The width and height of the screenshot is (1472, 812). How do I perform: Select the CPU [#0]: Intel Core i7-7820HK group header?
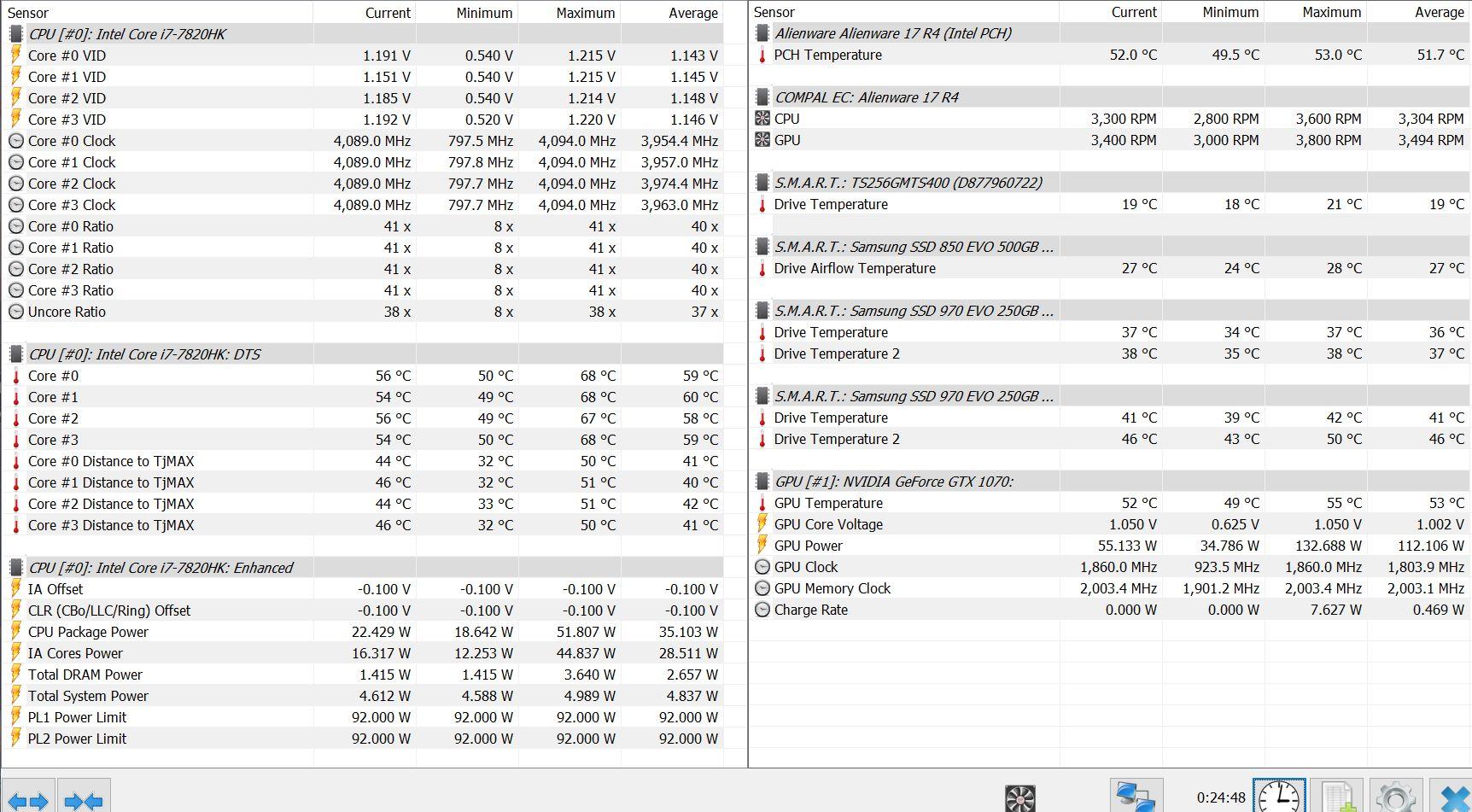(x=364, y=34)
